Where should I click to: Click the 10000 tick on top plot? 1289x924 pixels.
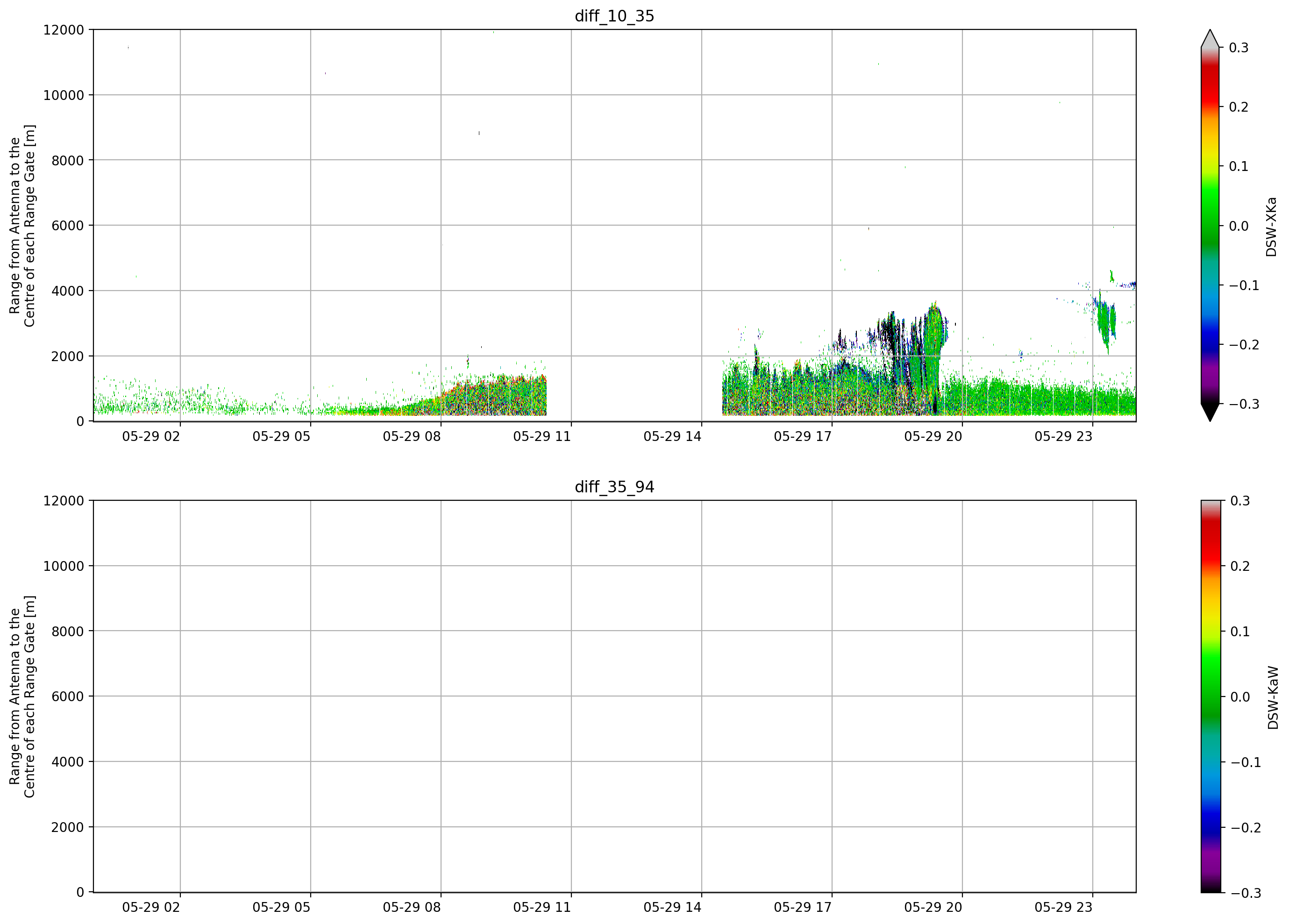[64, 95]
